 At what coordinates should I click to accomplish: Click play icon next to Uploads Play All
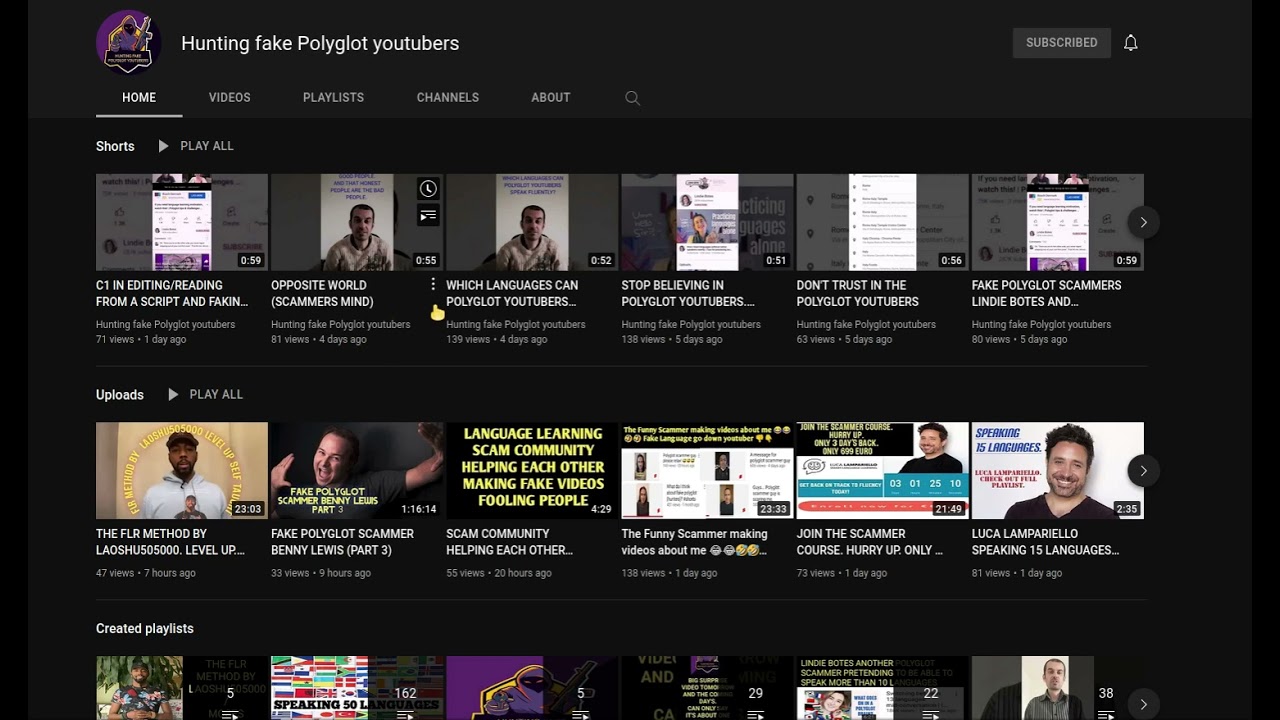(173, 395)
